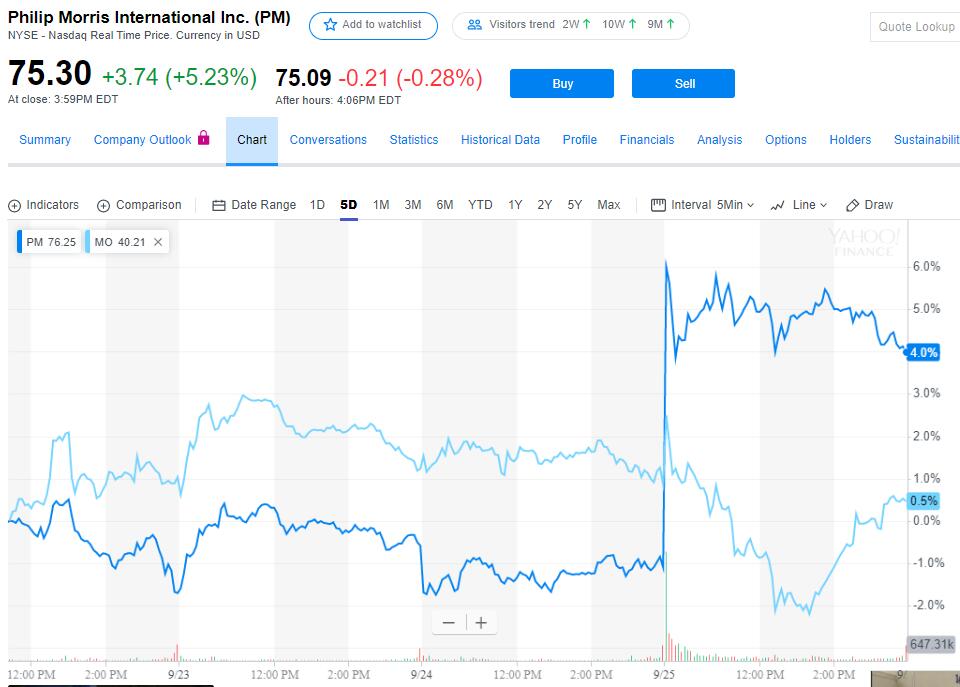960x687 pixels.
Task: Switch to the Financials tab
Action: pyautogui.click(x=647, y=140)
